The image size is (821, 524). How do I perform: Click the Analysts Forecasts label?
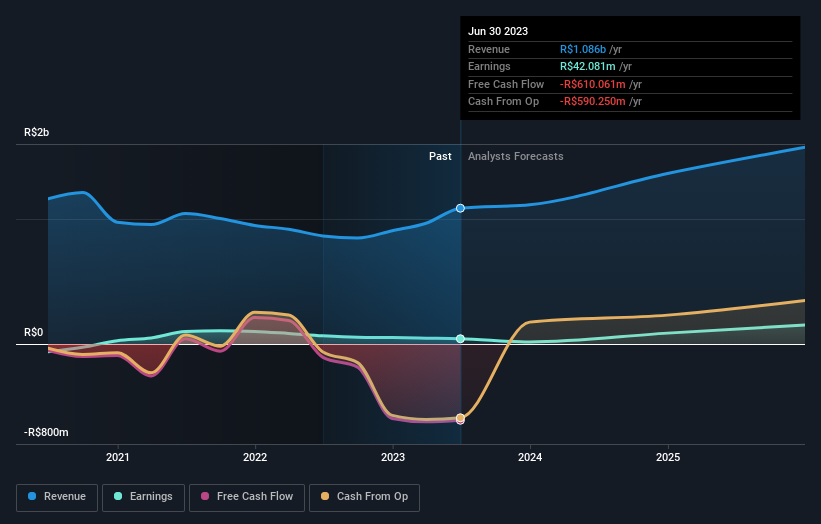[516, 156]
